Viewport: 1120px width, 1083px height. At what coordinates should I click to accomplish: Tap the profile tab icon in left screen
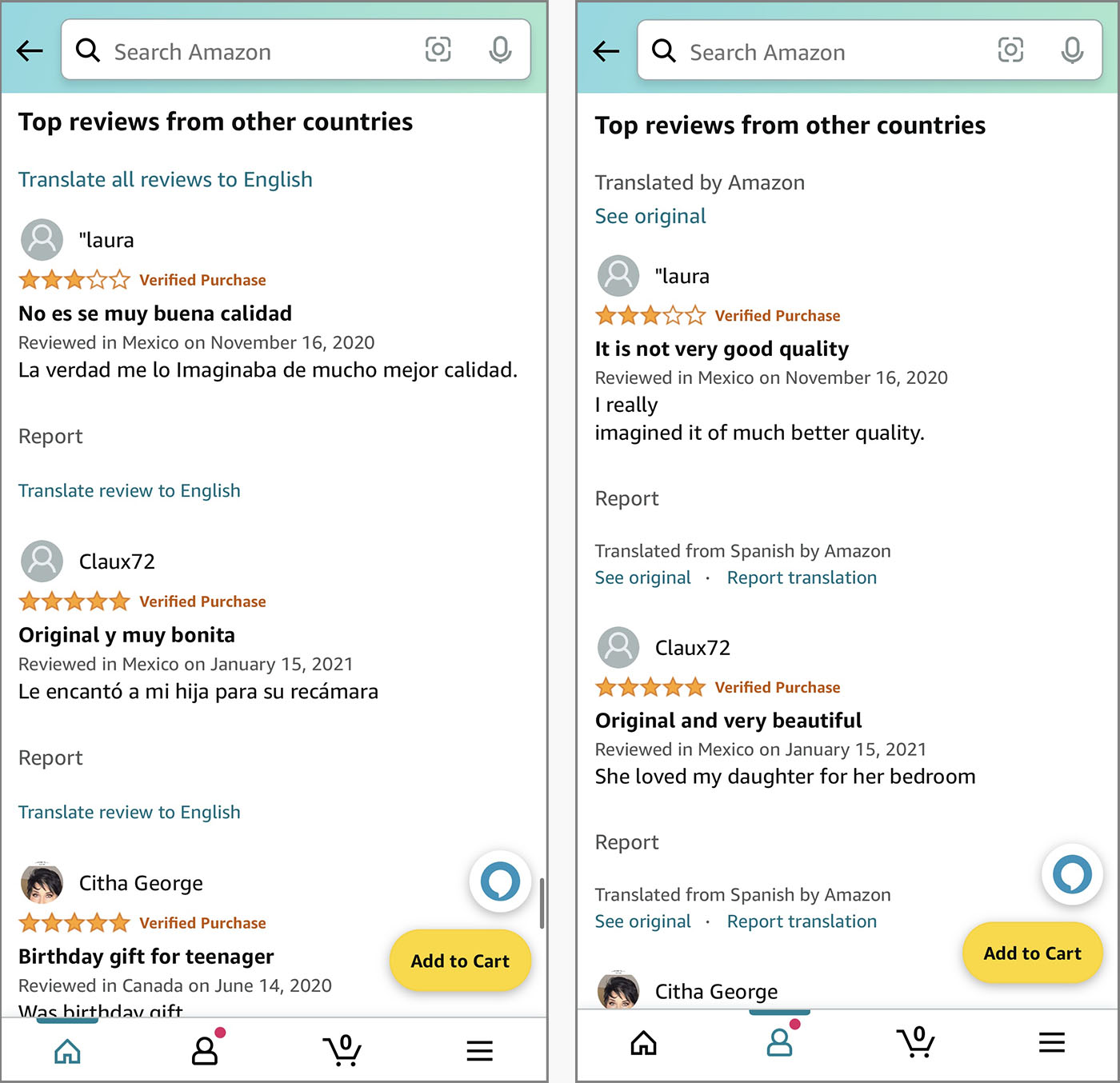[x=206, y=1049]
